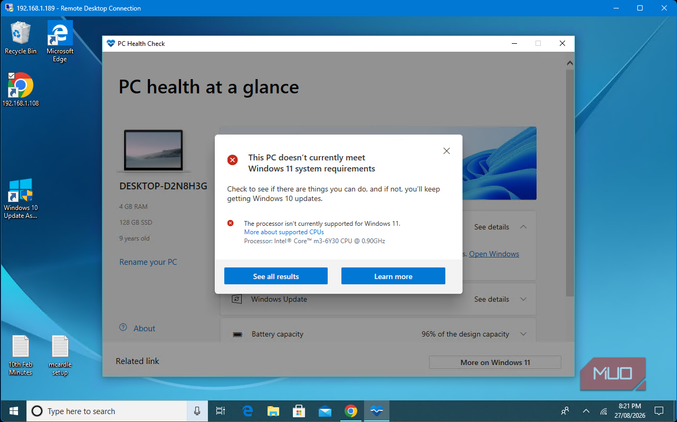Click the DESKTOP-D2N8H3G computer name
The height and width of the screenshot is (422, 677).
163,186
